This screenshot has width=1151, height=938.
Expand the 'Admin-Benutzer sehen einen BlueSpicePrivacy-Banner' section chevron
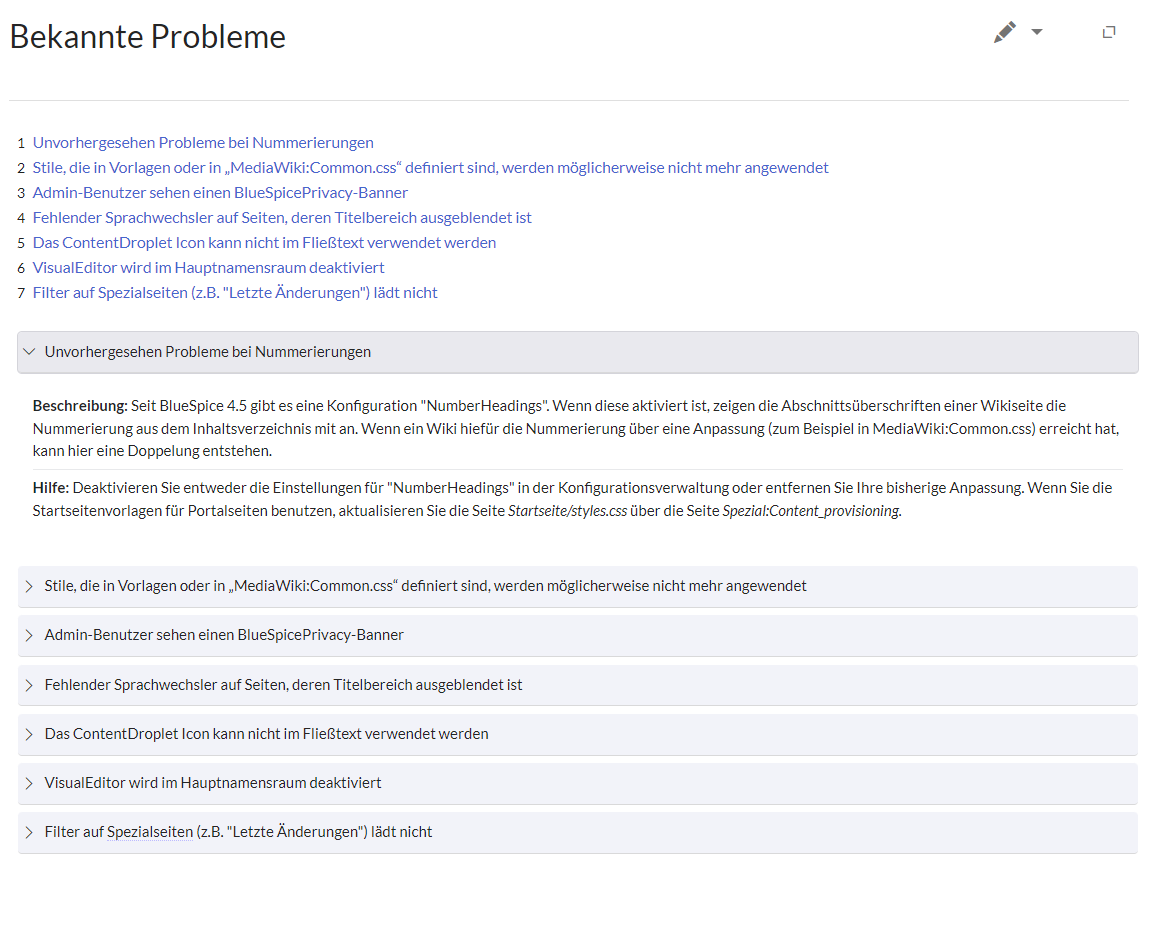click(29, 635)
